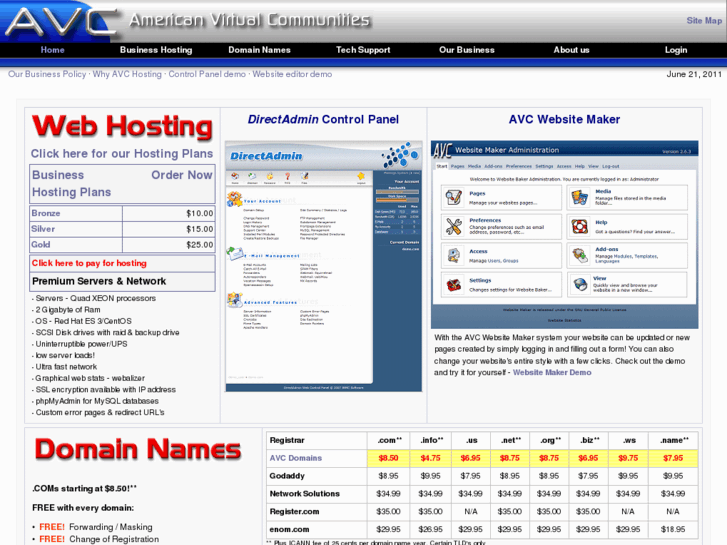Click the Login menu item
Screen dimensions: 727x545
pos(676,50)
